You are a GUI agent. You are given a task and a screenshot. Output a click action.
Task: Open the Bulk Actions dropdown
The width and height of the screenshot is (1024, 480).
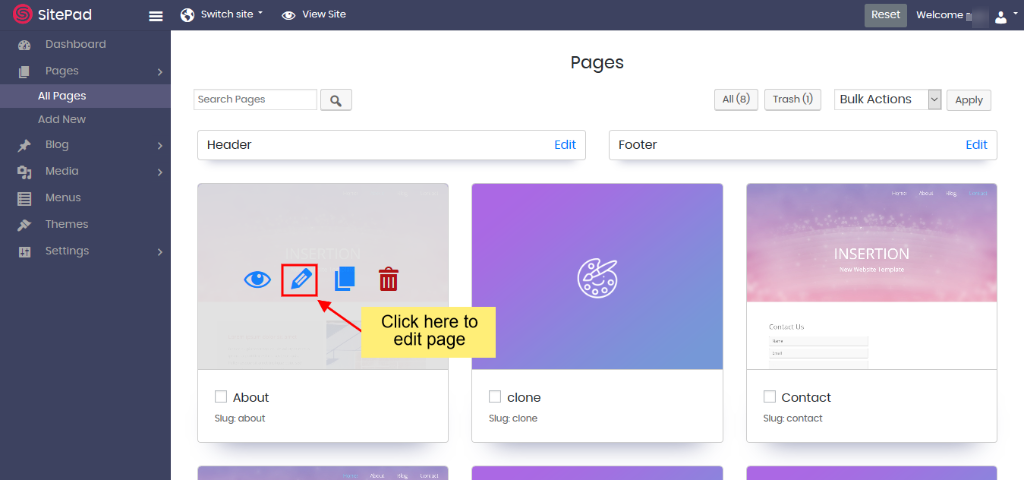(x=887, y=99)
